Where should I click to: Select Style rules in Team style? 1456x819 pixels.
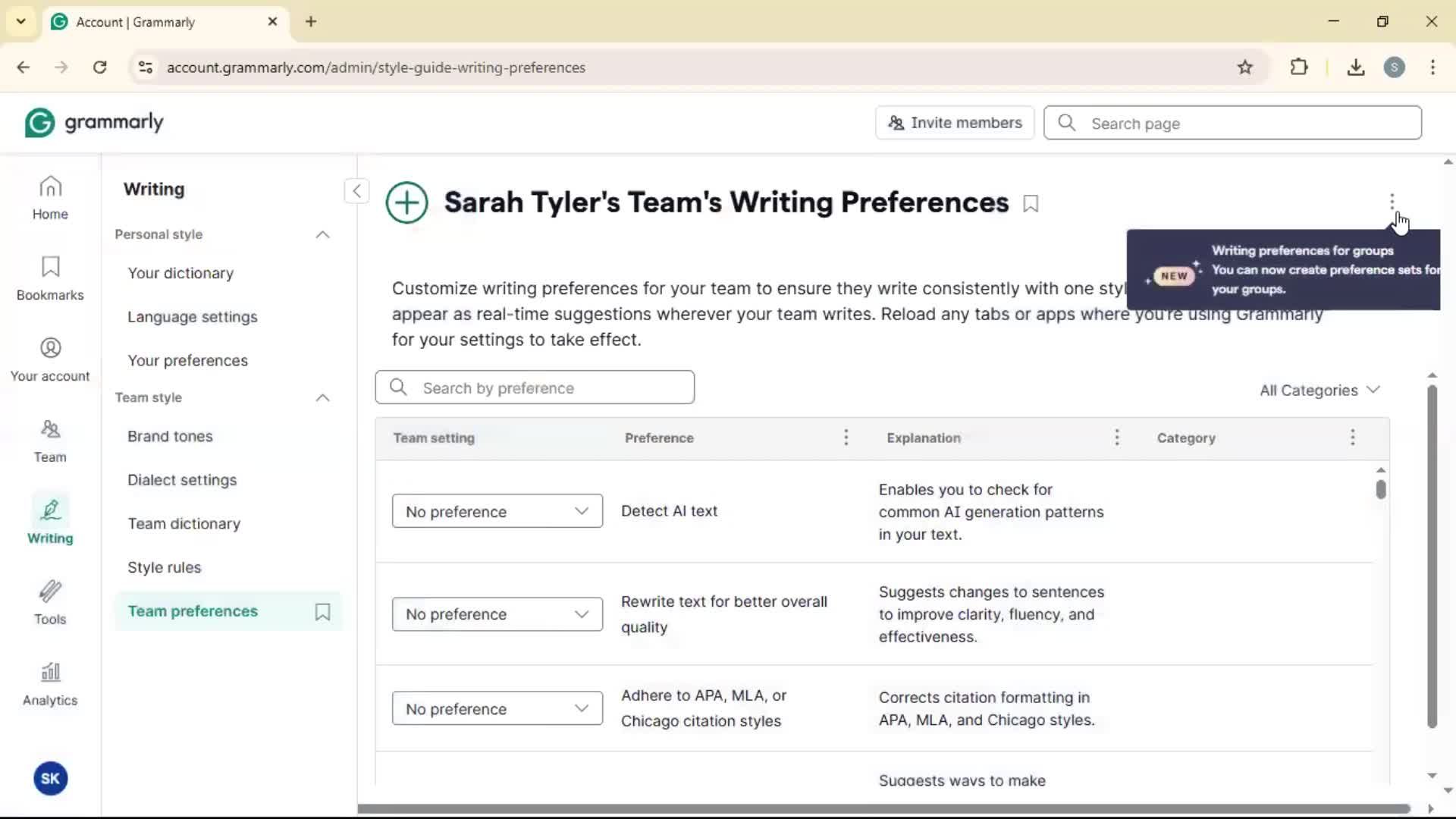point(164,567)
